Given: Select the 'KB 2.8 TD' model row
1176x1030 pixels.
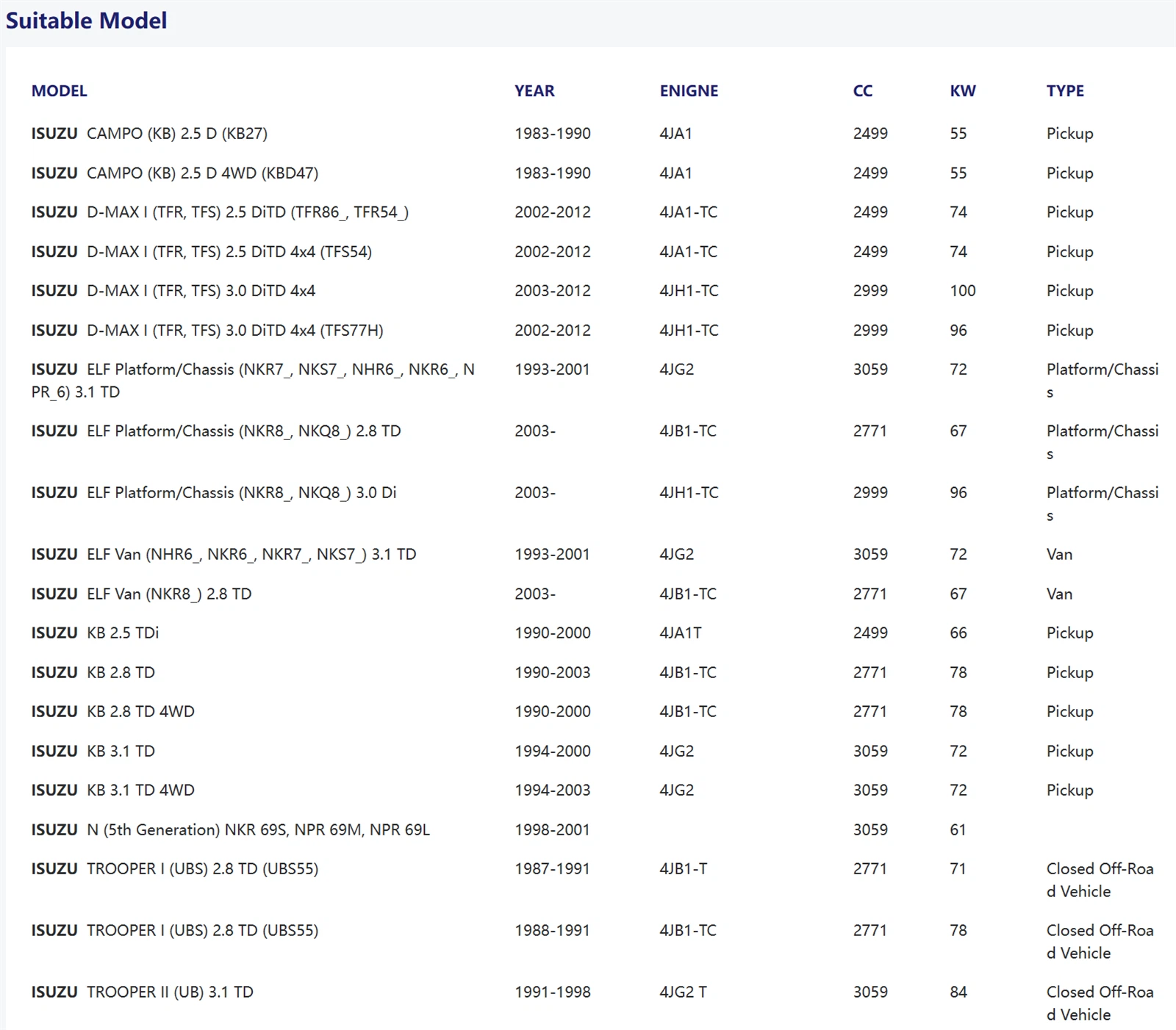Looking at the screenshot, I should click(x=93, y=673).
